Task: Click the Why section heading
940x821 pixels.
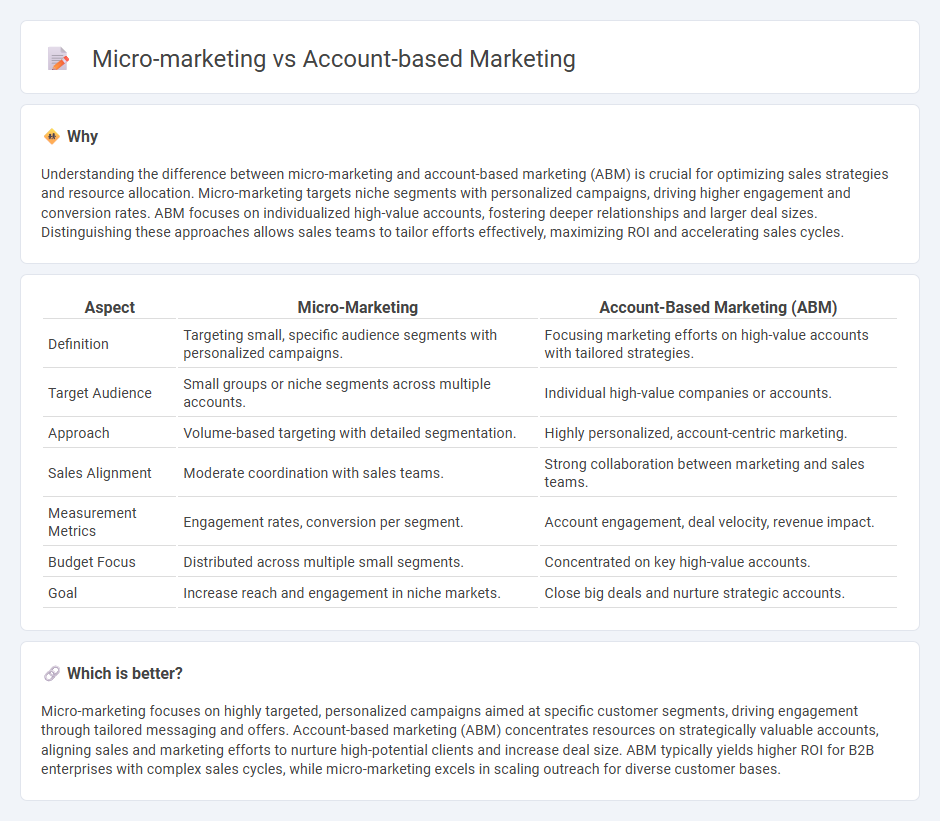Action: (x=82, y=137)
